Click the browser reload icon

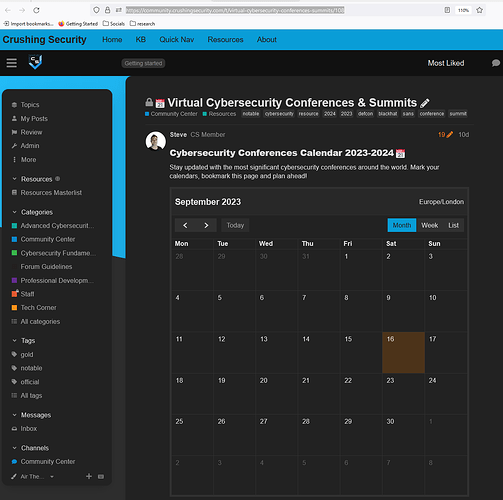(x=36, y=10)
